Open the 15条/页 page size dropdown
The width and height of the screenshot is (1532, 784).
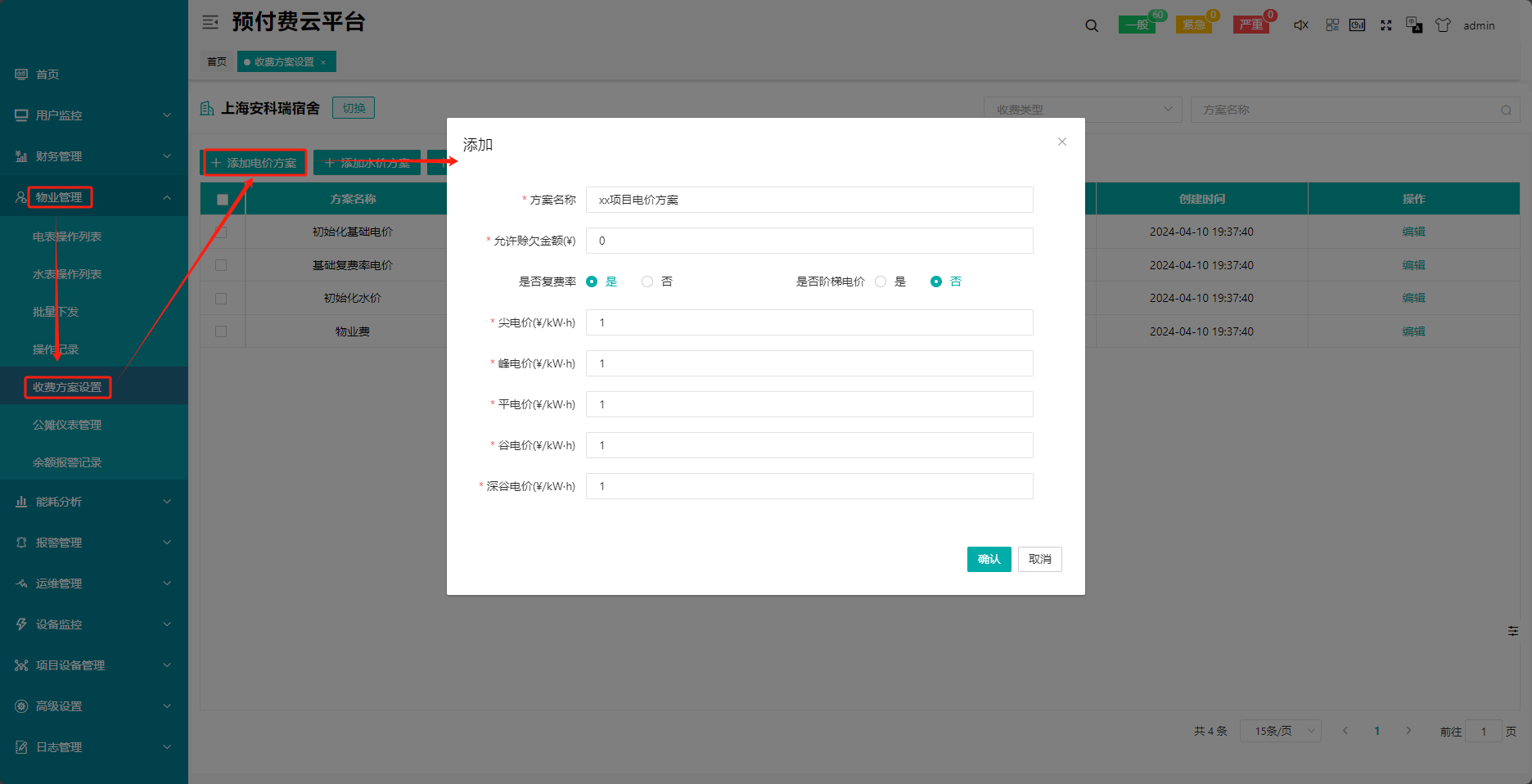tap(1280, 731)
